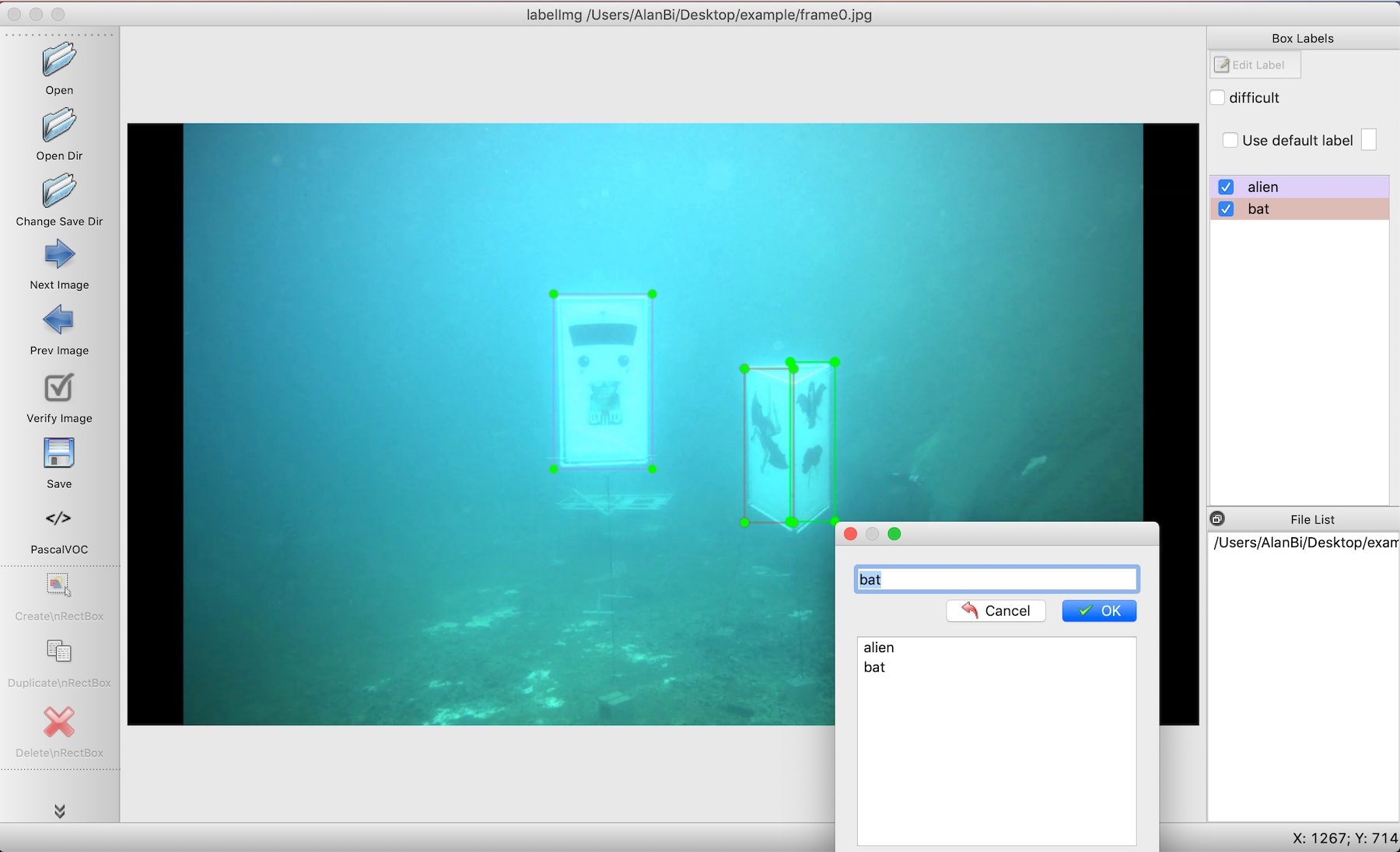Select bat in label dialog list
1400x852 pixels.
tap(874, 668)
